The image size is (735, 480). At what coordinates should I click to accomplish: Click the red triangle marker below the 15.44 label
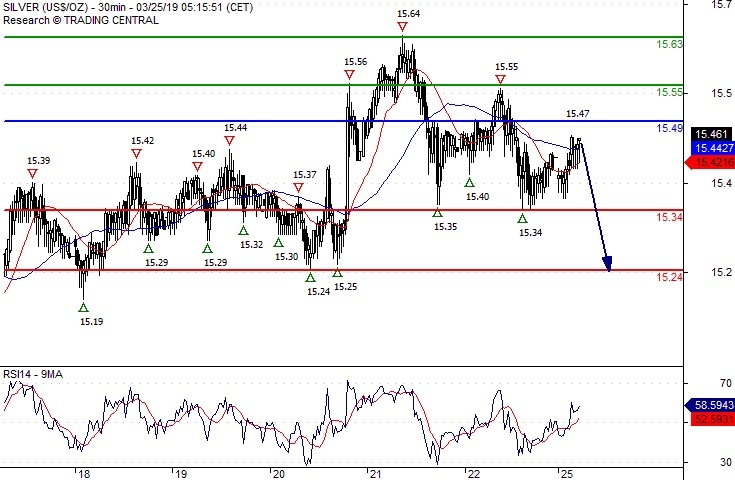(229, 140)
